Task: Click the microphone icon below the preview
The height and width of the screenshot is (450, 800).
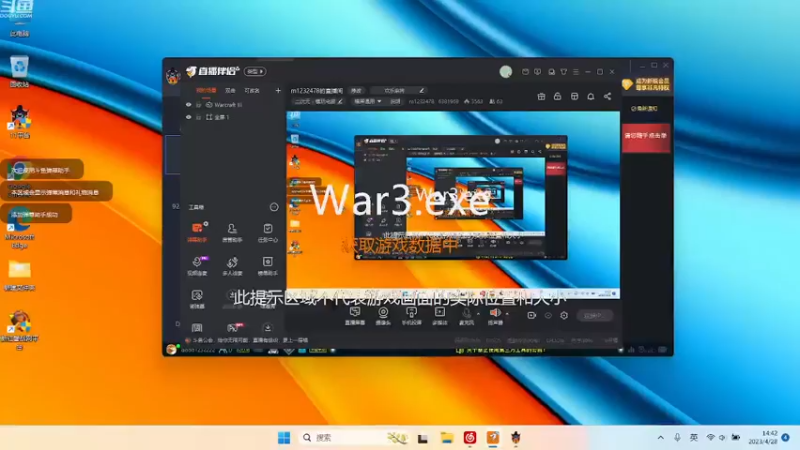Action: (x=466, y=315)
